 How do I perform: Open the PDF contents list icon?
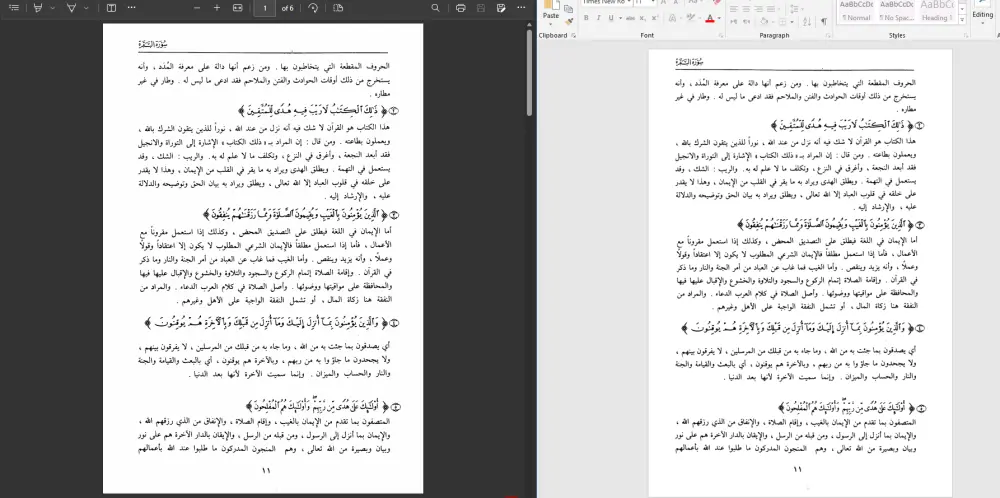tap(14, 8)
